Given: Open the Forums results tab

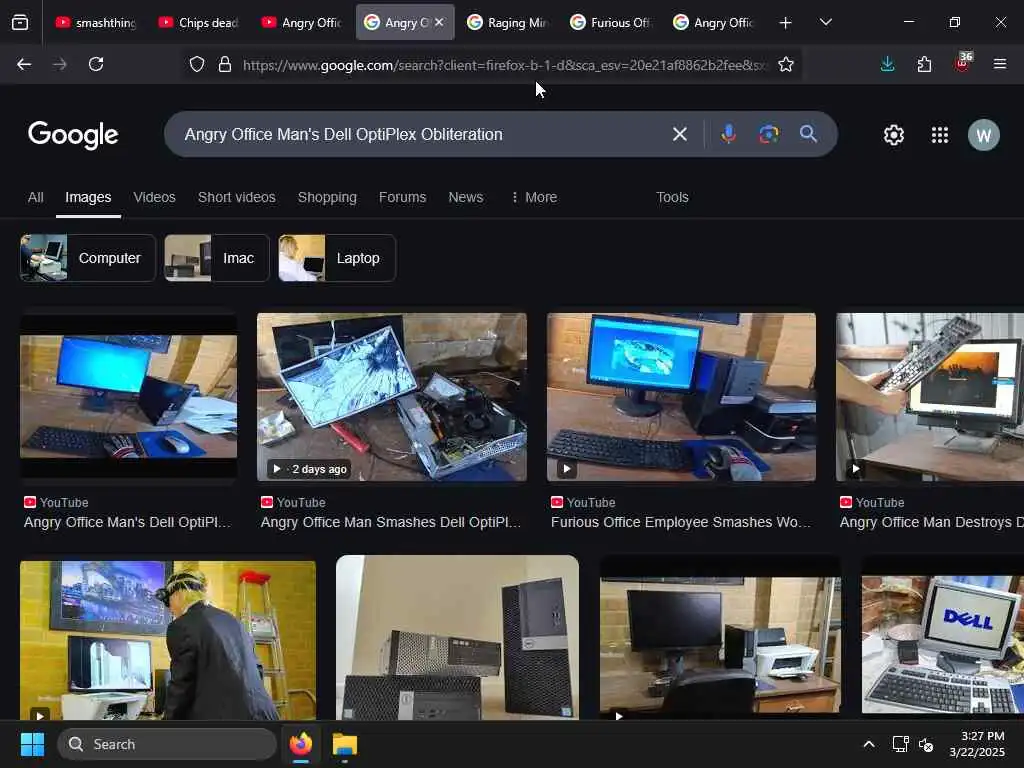Looking at the screenshot, I should [x=402, y=197].
